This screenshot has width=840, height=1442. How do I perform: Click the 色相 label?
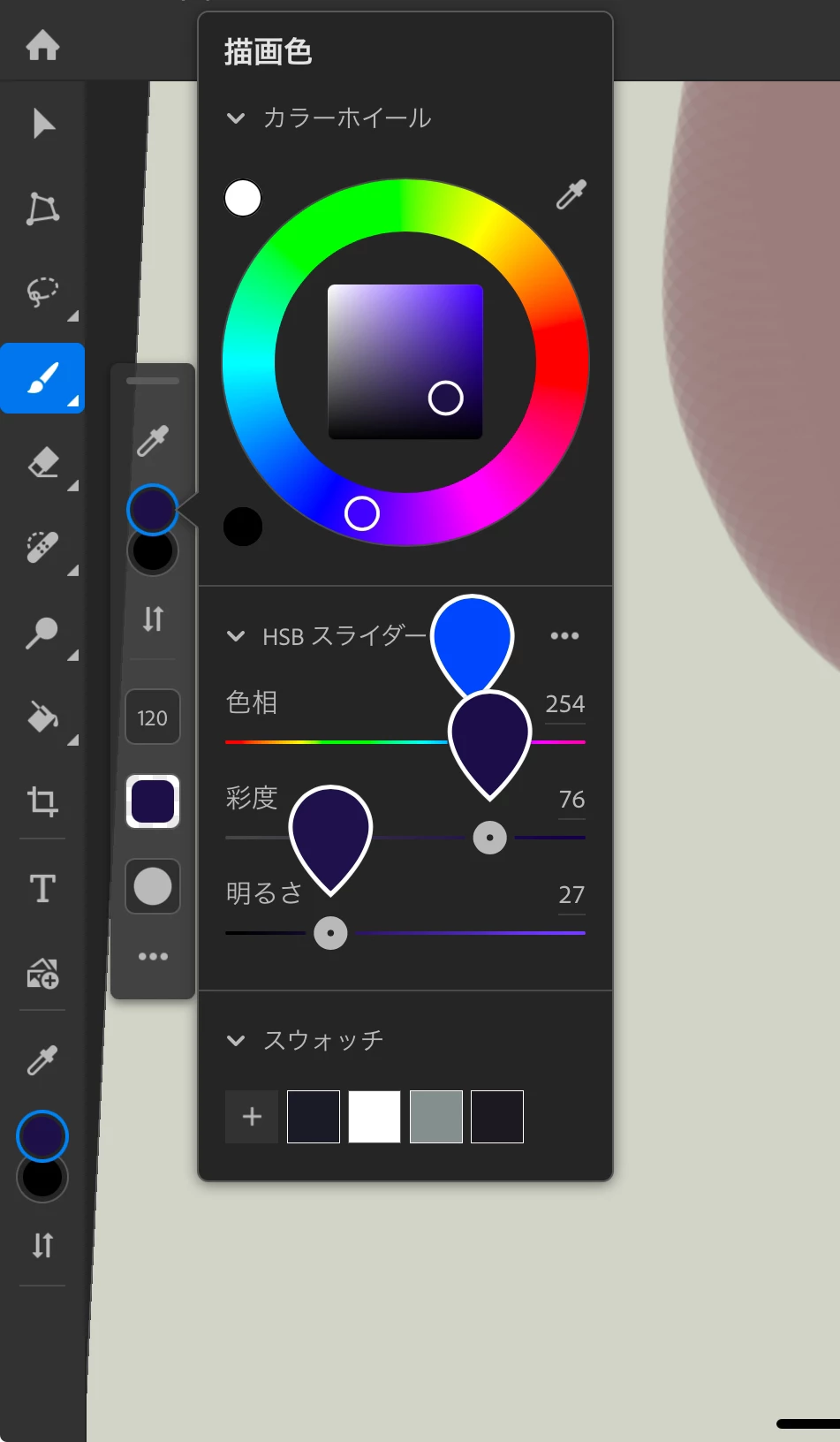click(252, 702)
